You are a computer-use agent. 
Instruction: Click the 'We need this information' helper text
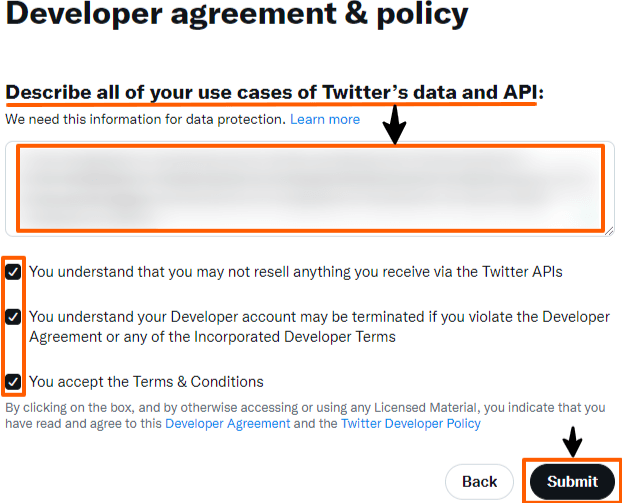(x=145, y=119)
